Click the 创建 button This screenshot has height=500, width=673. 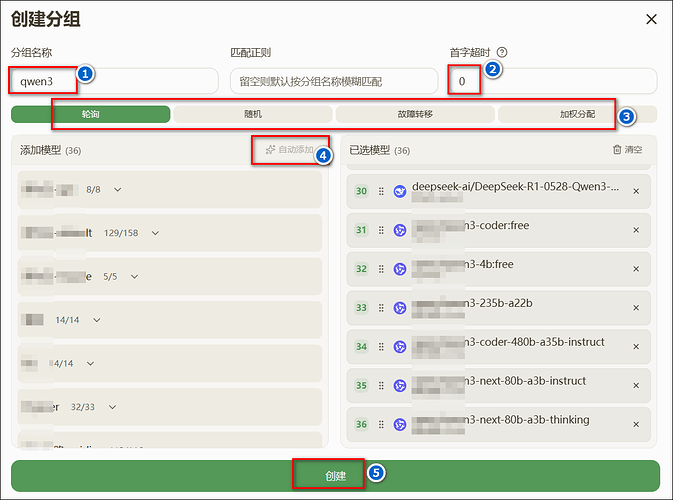(335, 476)
